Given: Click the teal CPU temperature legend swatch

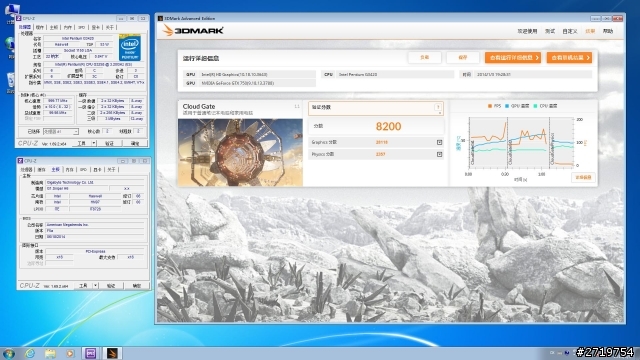Looking at the screenshot, I should (535, 106).
